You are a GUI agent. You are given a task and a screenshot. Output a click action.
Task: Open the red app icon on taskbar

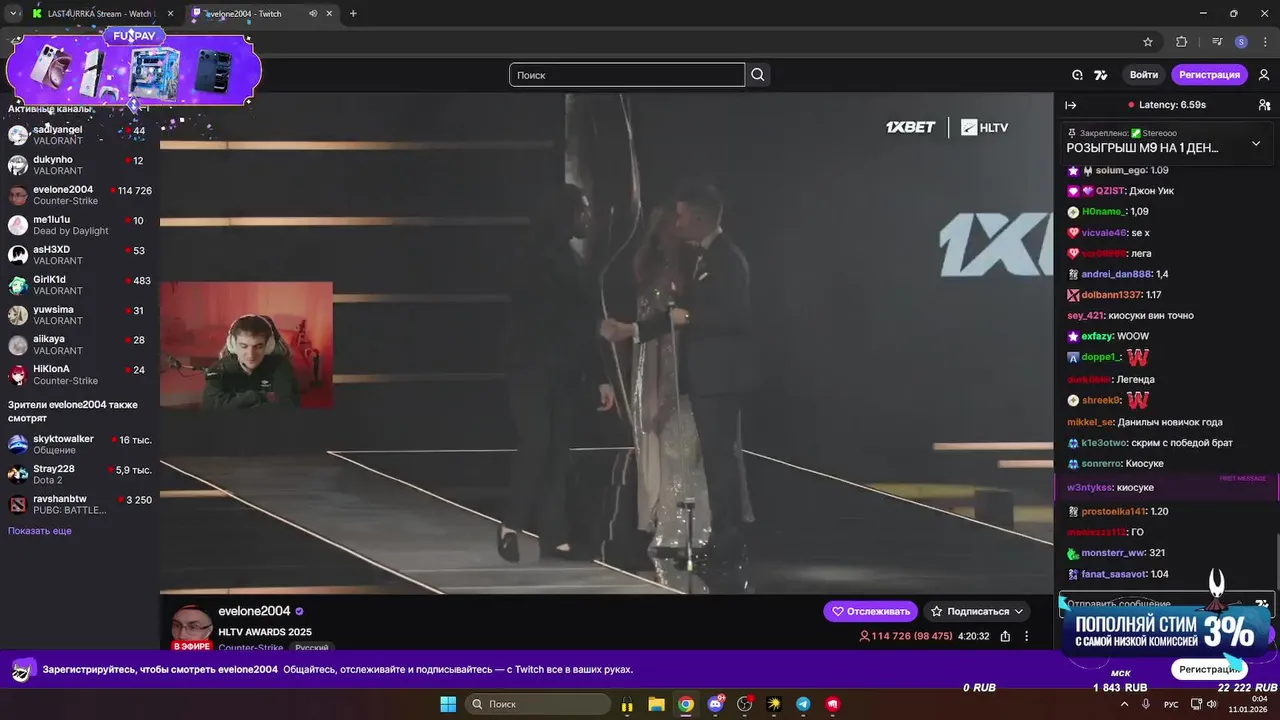tap(833, 704)
